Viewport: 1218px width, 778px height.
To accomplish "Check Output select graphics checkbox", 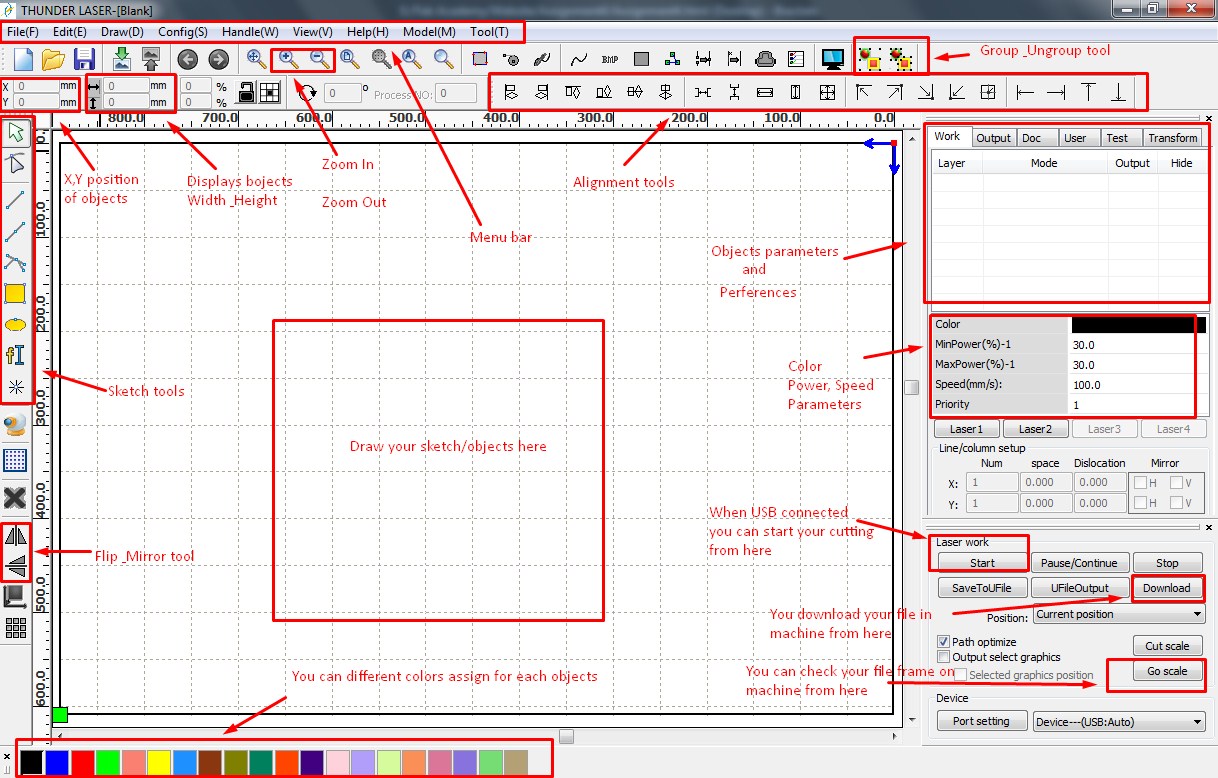I will coord(943,657).
